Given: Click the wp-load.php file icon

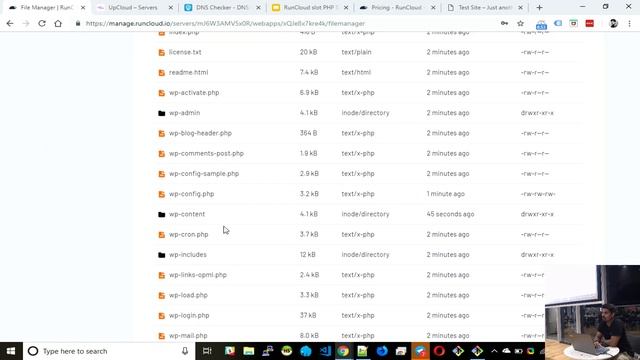Looking at the screenshot, I should [162, 296].
